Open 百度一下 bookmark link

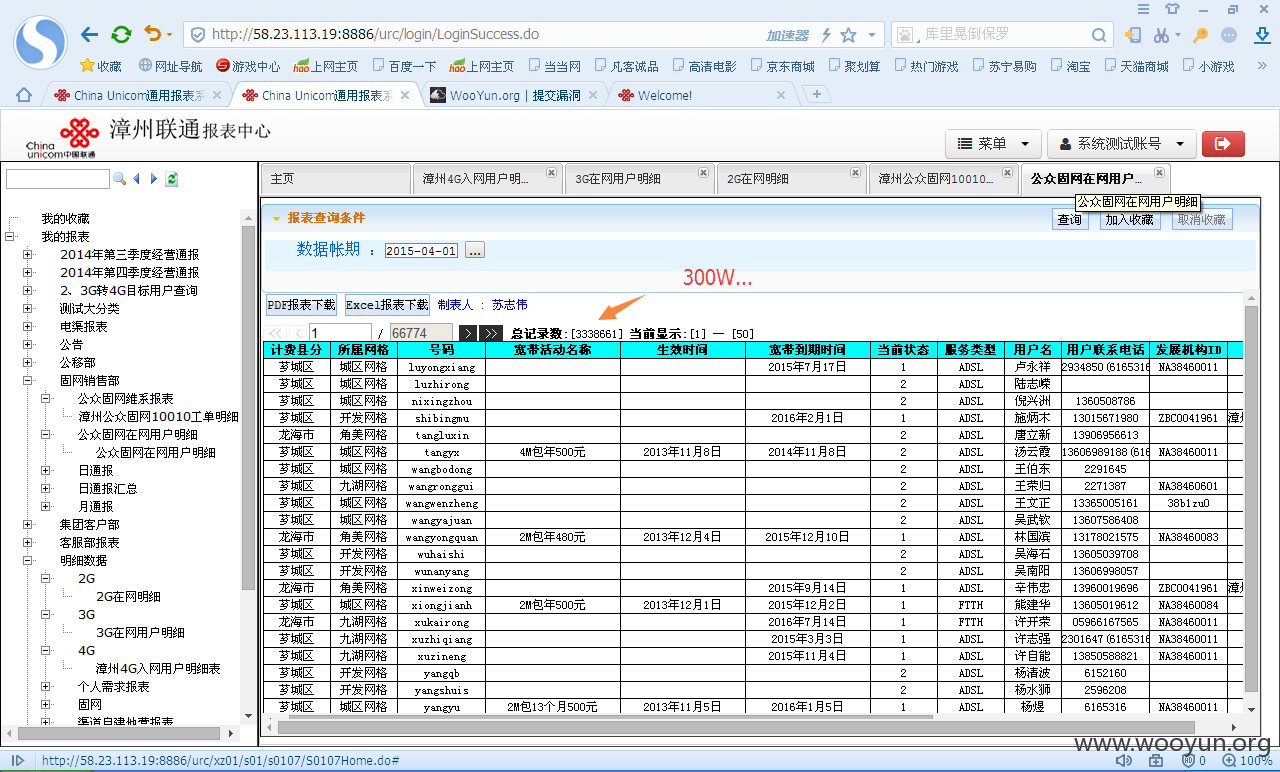click(x=404, y=66)
